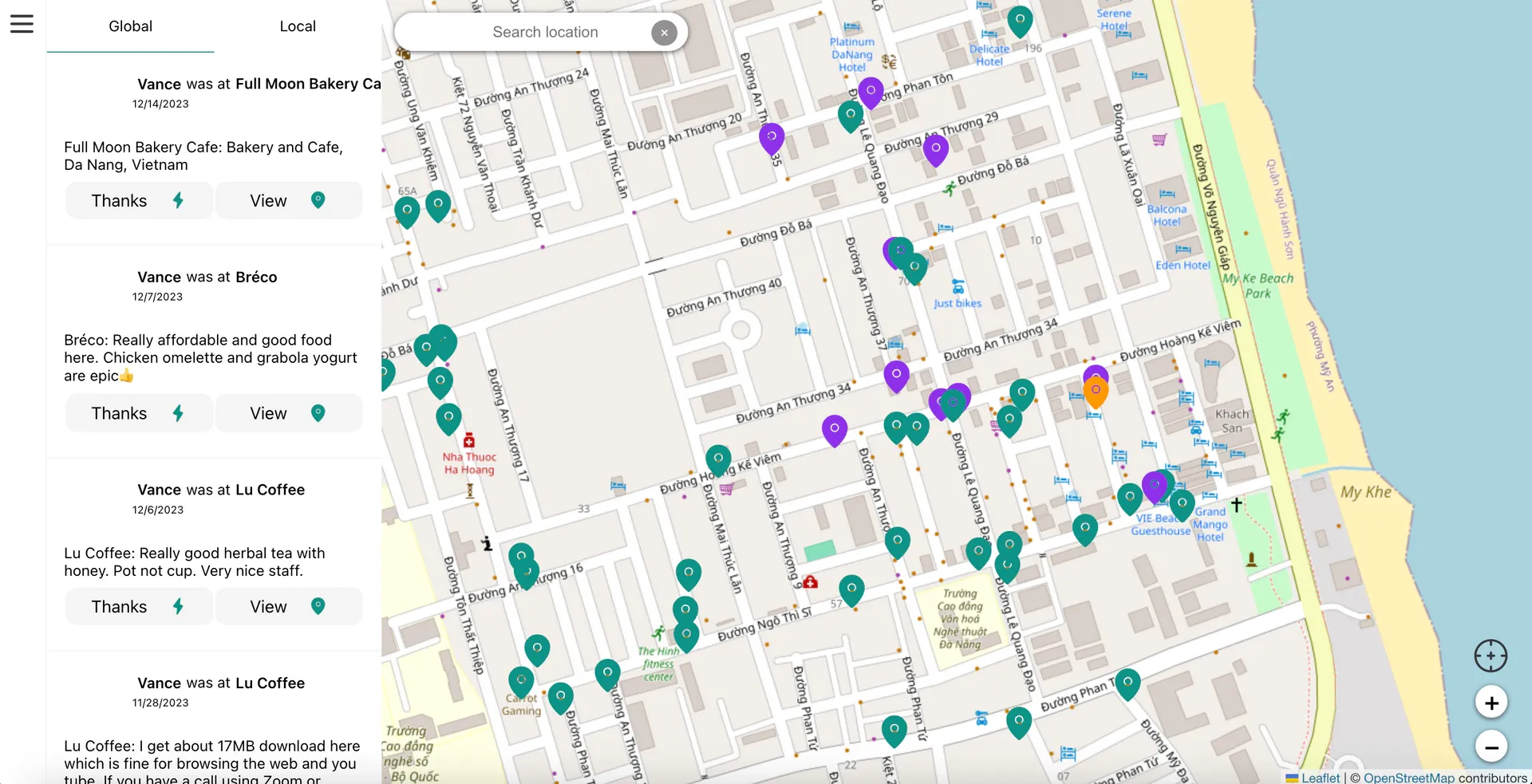This screenshot has height=784, width=1532.
Task: Zoom in on the map
Action: tap(1491, 703)
